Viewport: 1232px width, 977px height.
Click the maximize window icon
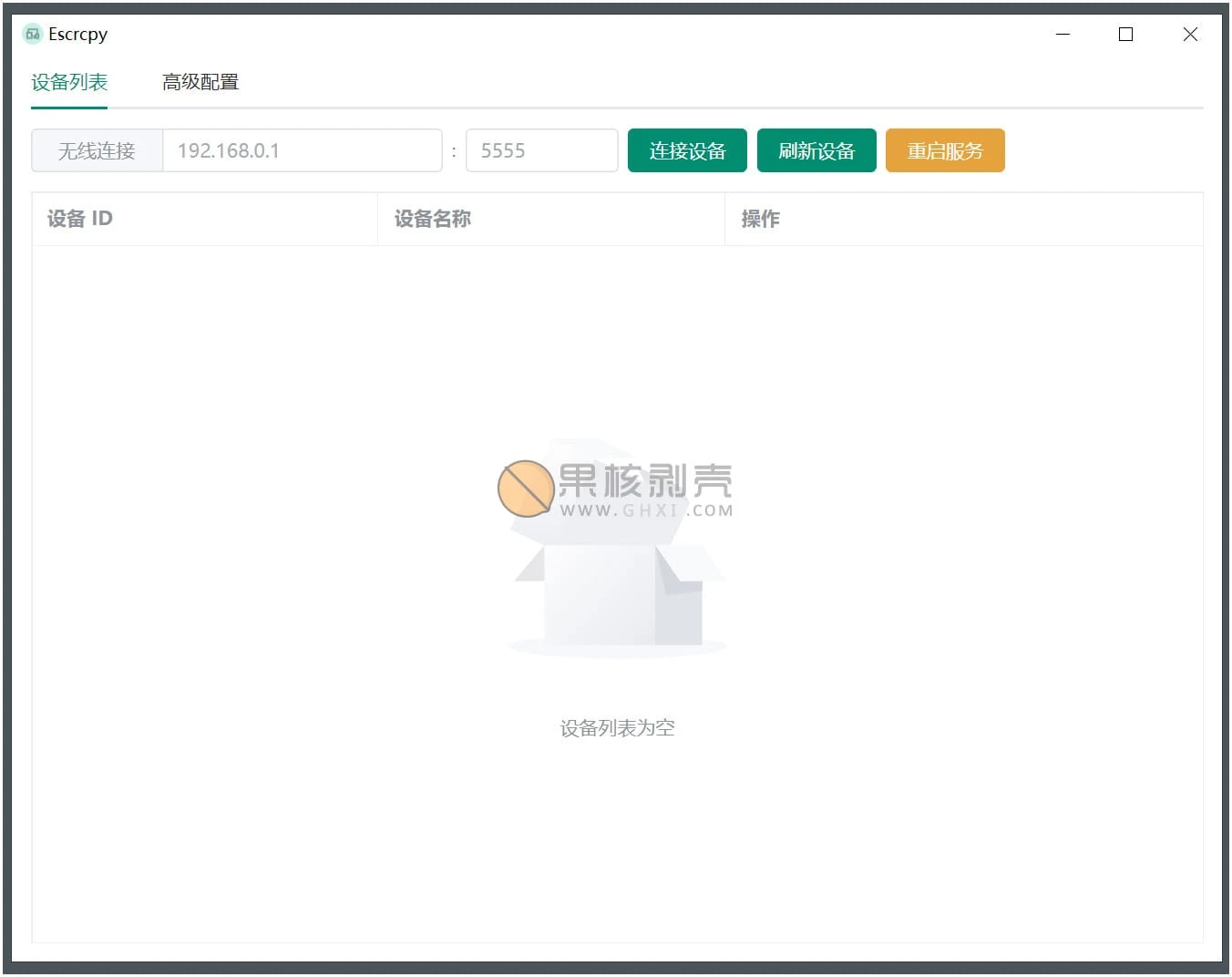click(x=1125, y=34)
